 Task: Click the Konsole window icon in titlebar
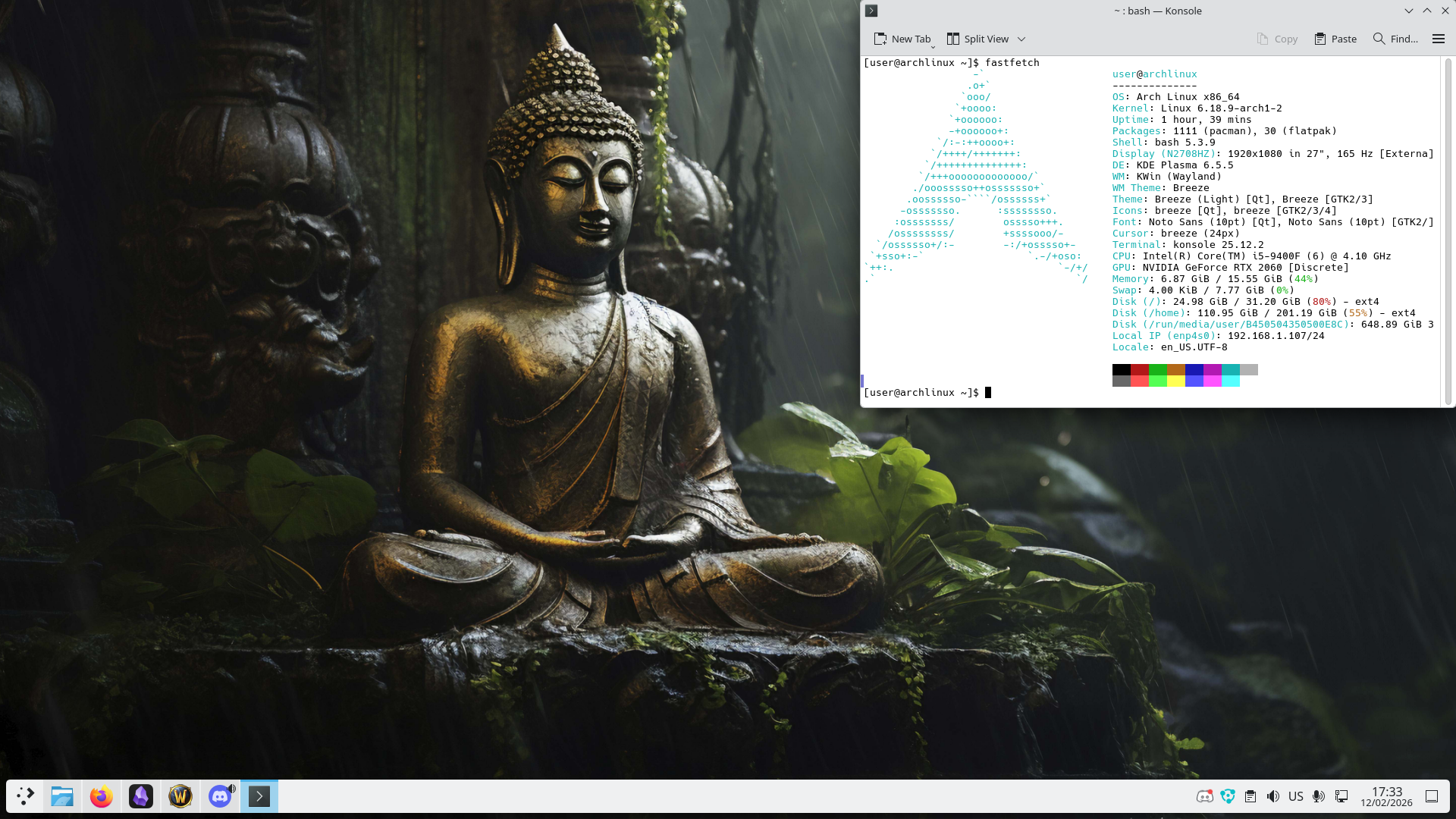tap(871, 11)
